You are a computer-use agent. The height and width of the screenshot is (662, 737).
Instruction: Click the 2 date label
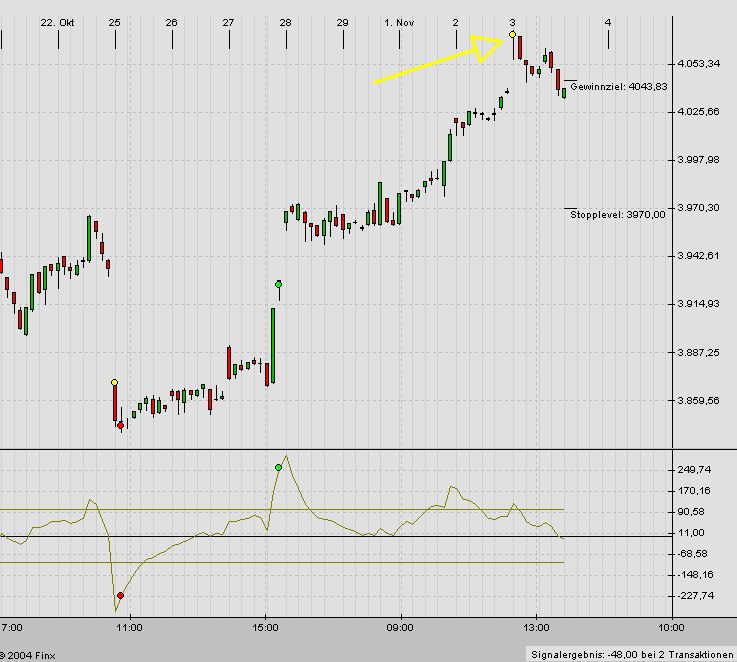click(x=455, y=23)
